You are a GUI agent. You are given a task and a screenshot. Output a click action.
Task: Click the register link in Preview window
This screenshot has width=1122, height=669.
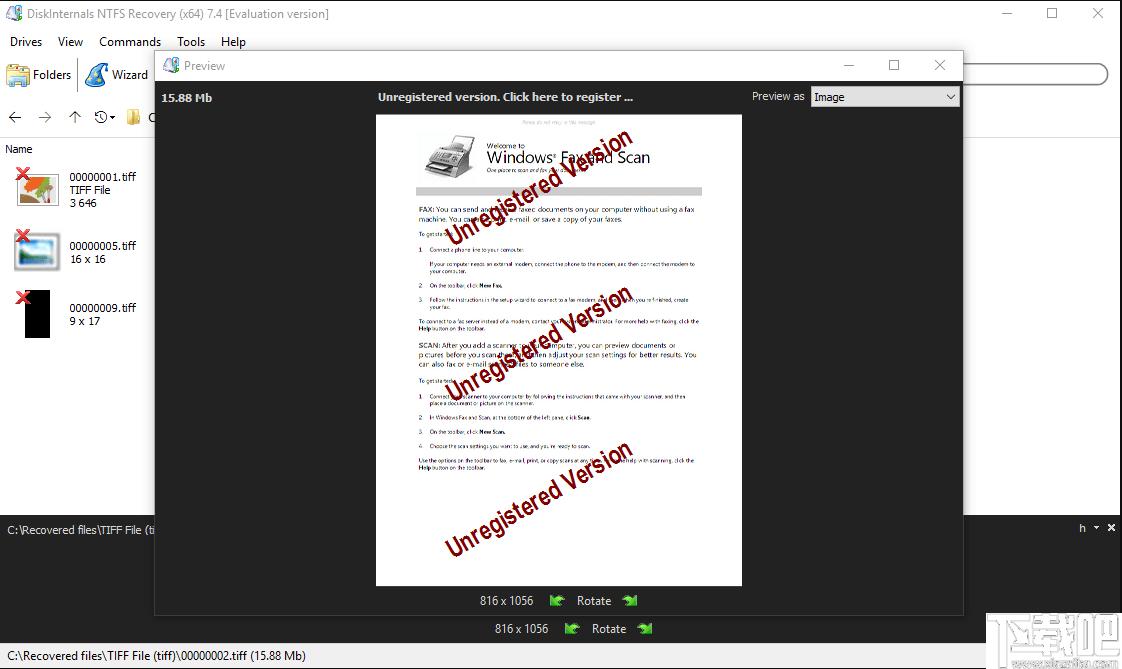click(x=505, y=97)
